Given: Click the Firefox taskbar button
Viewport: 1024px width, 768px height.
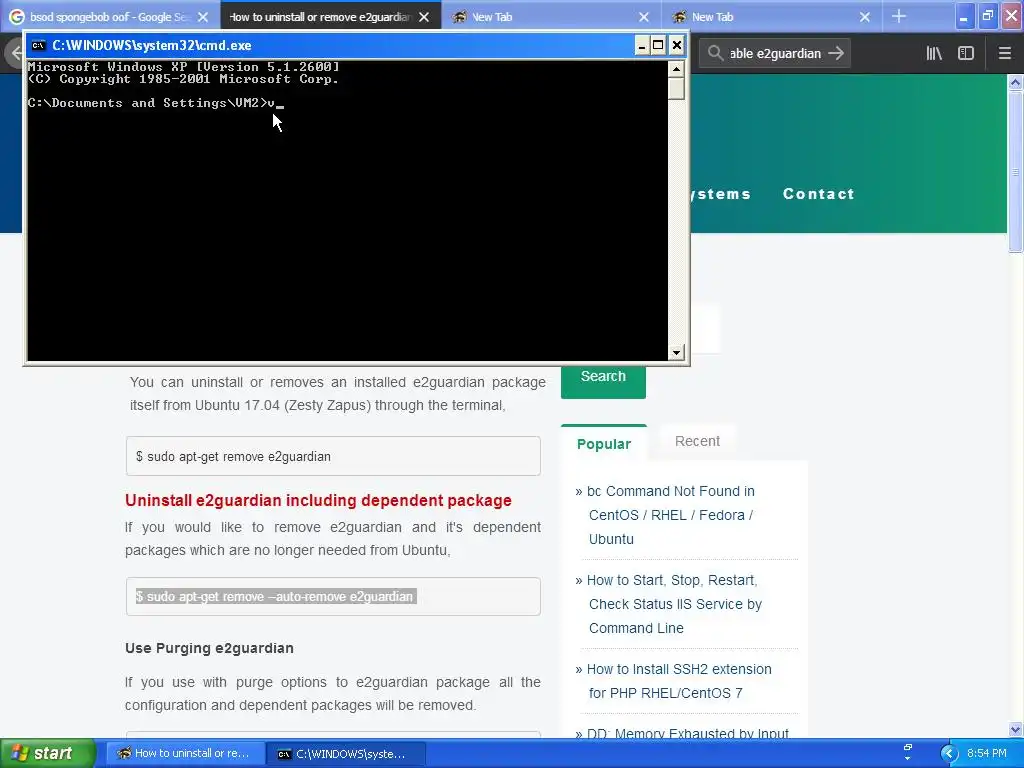Looking at the screenshot, I should [x=185, y=754].
